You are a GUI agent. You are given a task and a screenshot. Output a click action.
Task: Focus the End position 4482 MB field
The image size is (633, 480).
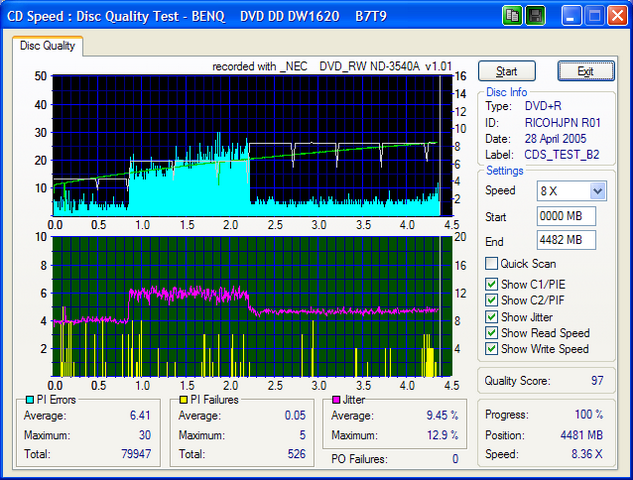566,240
